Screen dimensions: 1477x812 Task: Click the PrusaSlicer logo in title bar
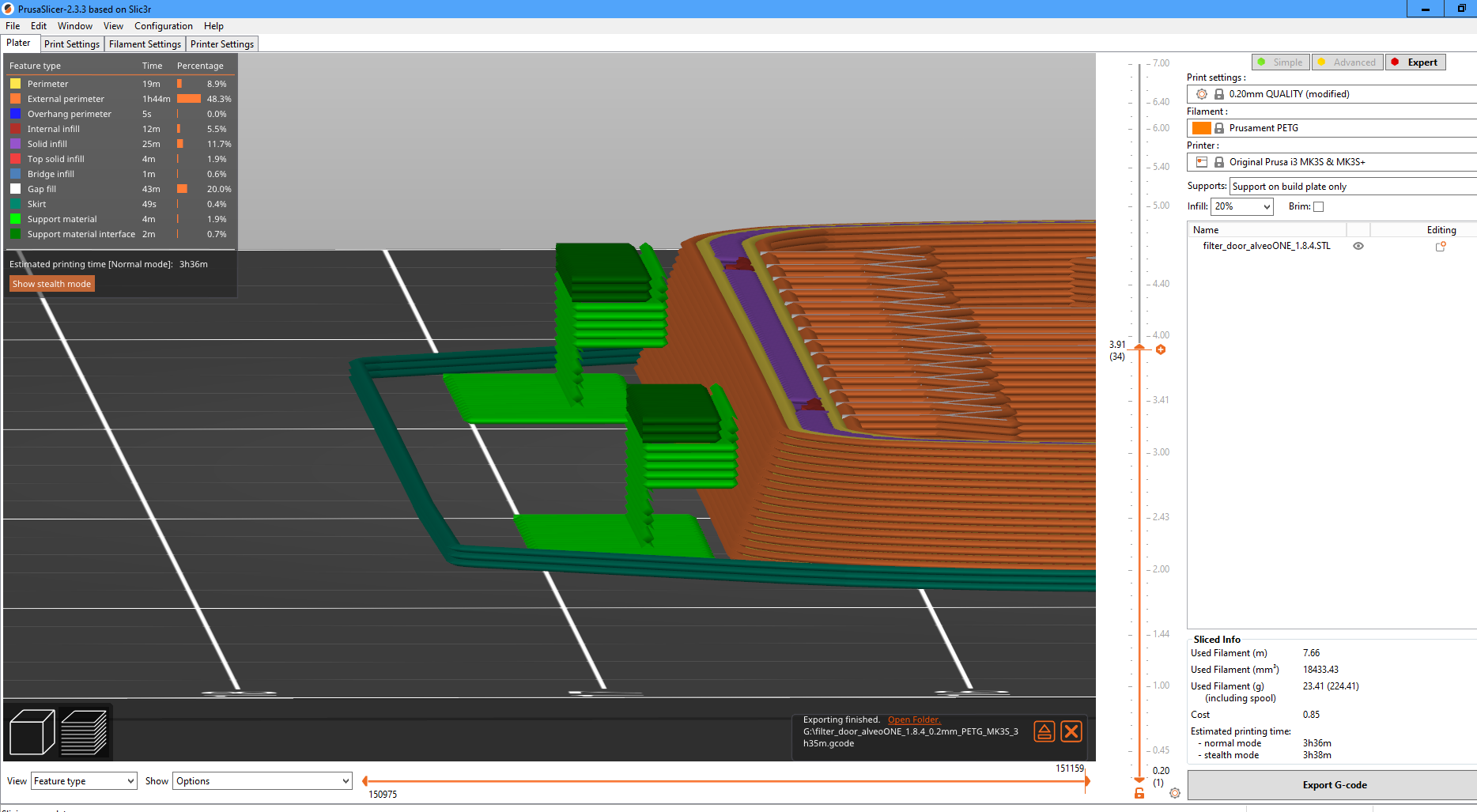click(8, 9)
